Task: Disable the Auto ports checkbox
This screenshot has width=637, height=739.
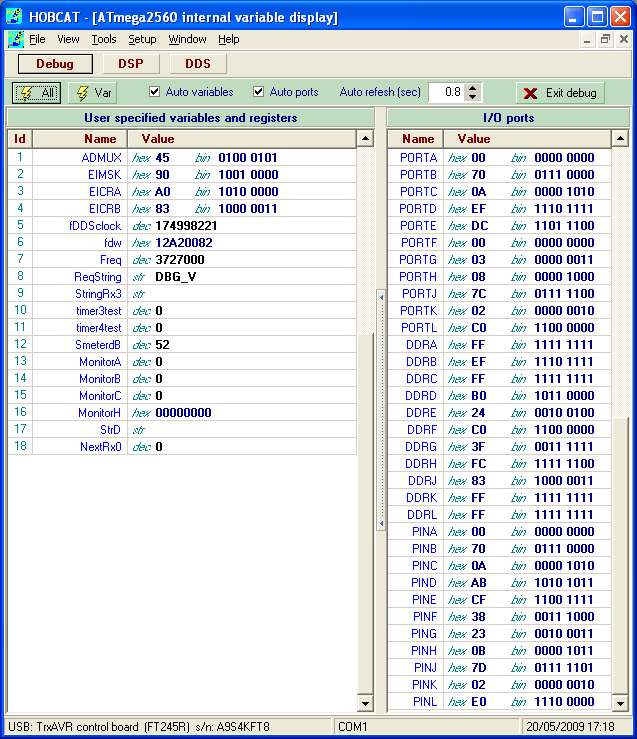Action: 259,92
